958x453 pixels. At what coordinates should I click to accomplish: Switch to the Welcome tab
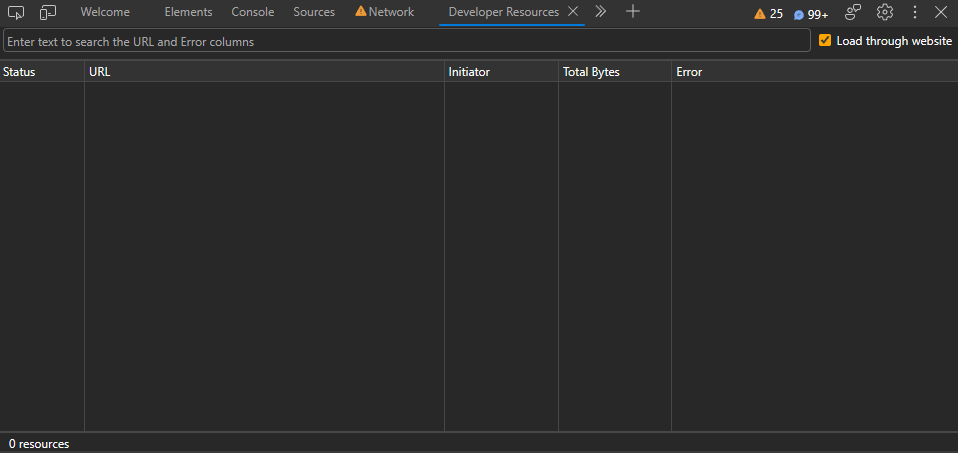[105, 12]
